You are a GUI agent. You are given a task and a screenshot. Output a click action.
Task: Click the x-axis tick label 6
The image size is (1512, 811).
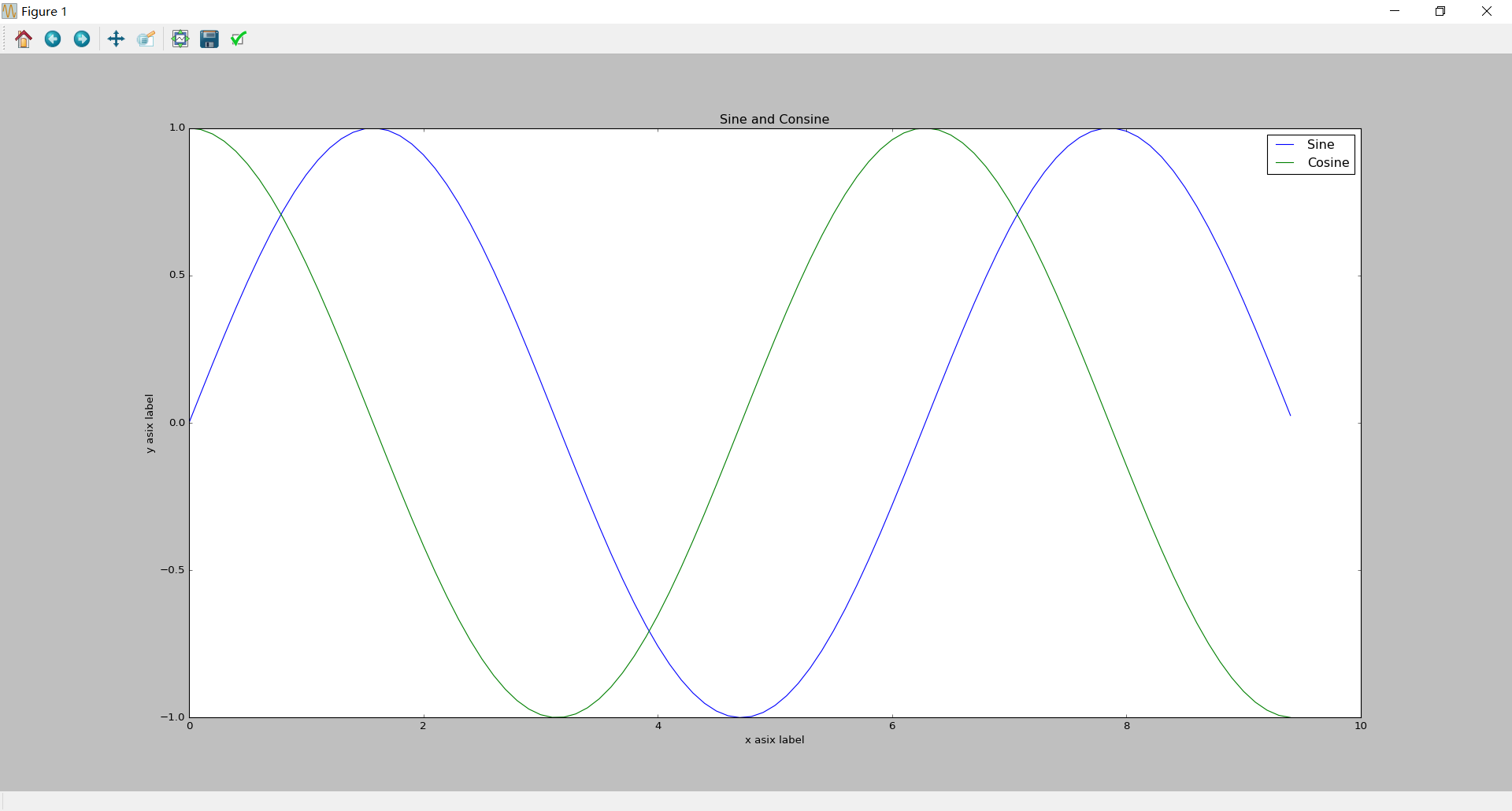click(892, 726)
